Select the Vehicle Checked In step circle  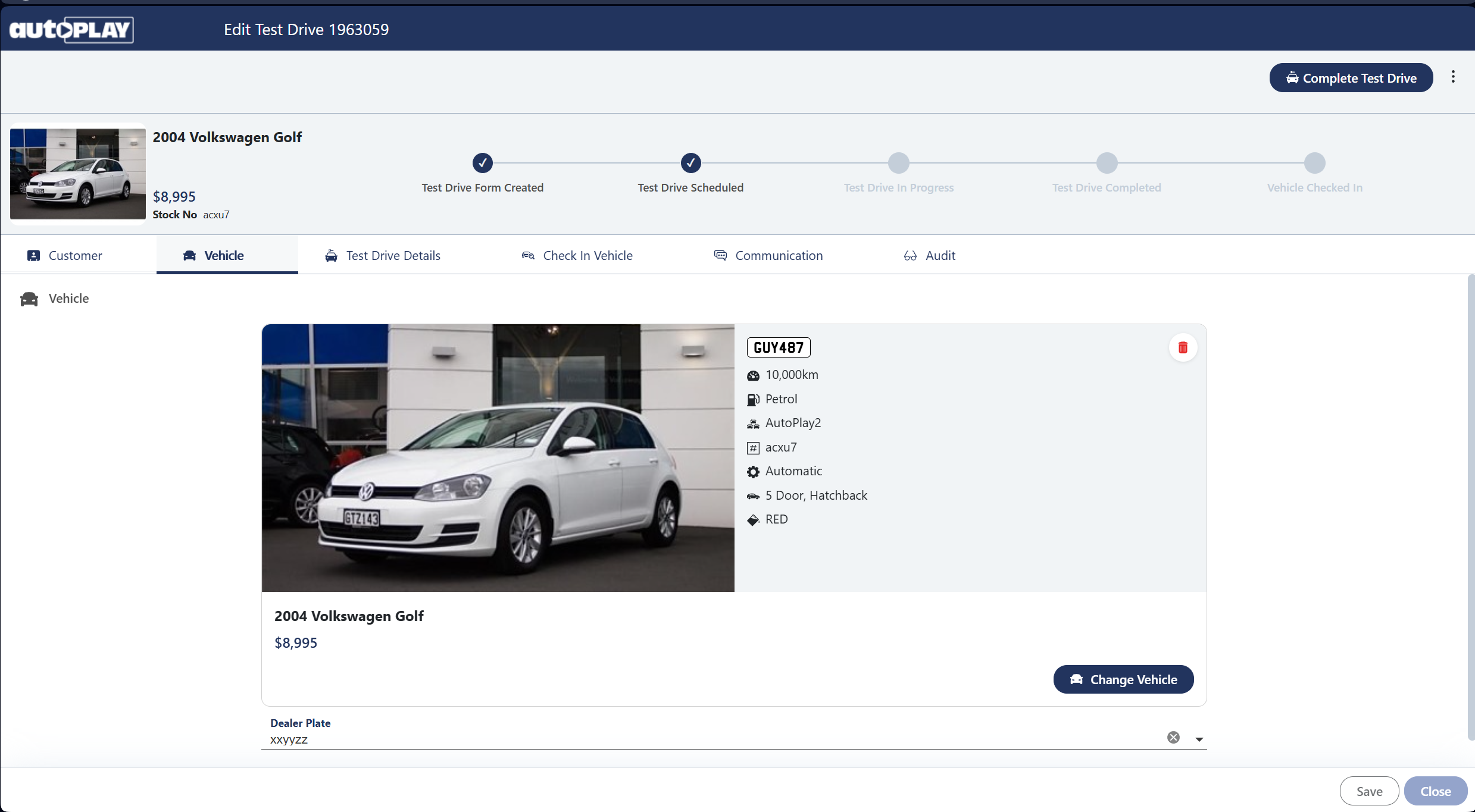pyautogui.click(x=1314, y=162)
